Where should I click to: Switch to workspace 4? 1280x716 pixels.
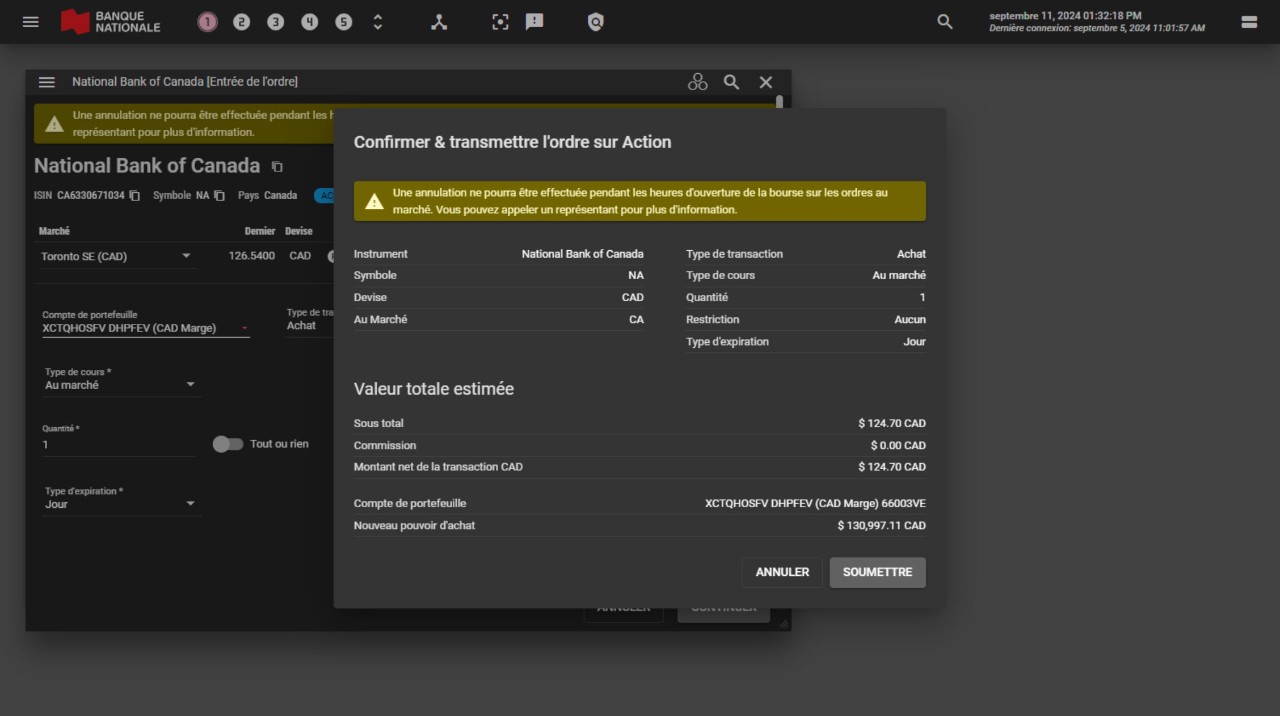coord(309,21)
